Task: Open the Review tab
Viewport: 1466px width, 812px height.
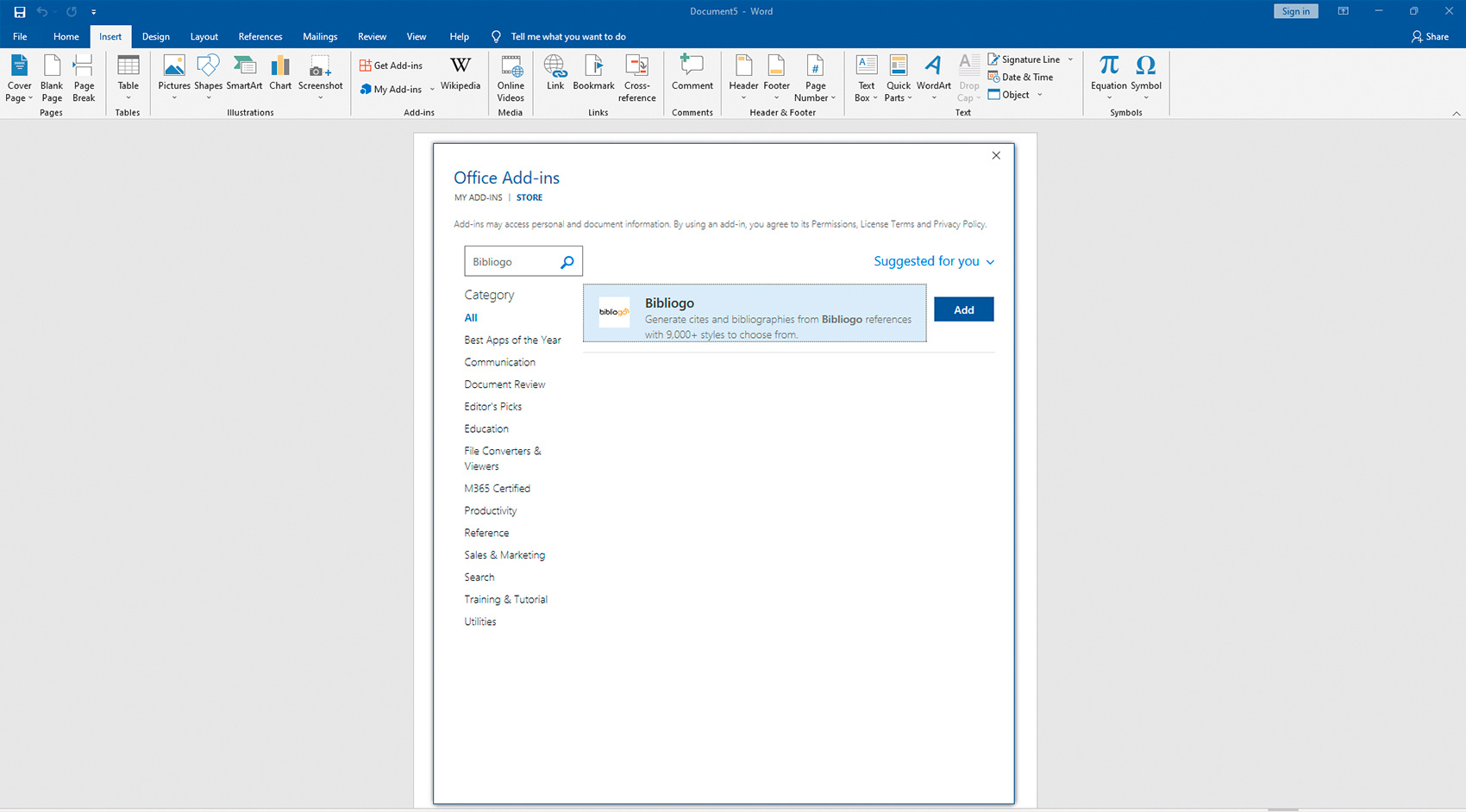Action: 372,36
